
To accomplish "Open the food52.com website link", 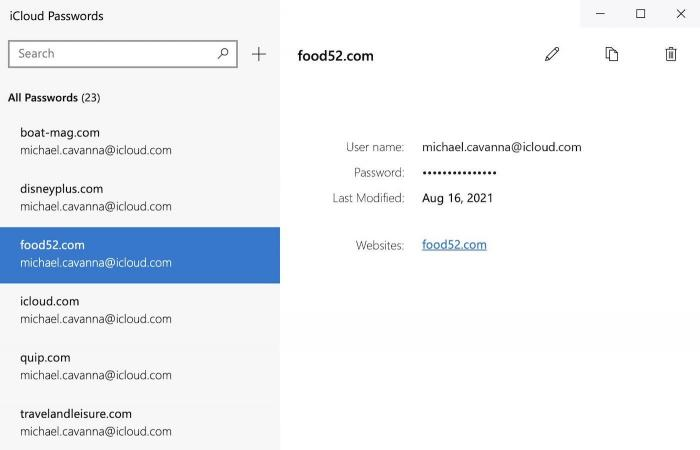I will point(454,245).
